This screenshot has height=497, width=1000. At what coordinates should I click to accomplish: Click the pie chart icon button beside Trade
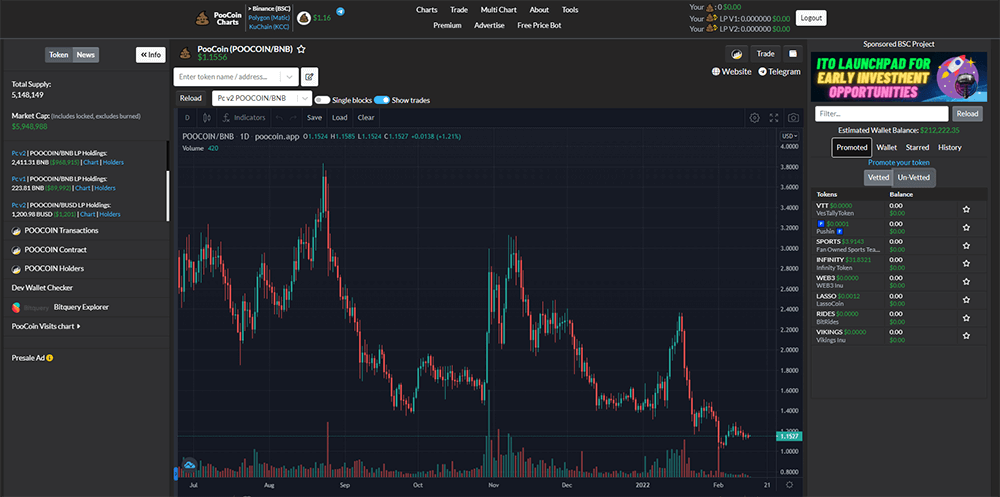[737, 54]
